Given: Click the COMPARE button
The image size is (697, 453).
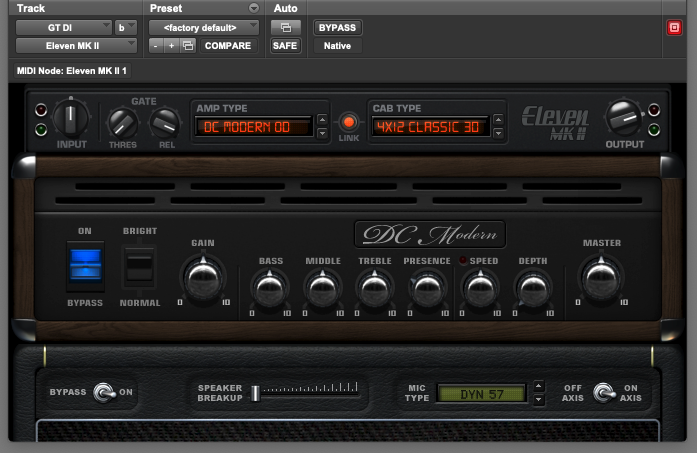Looking at the screenshot, I should [x=228, y=46].
